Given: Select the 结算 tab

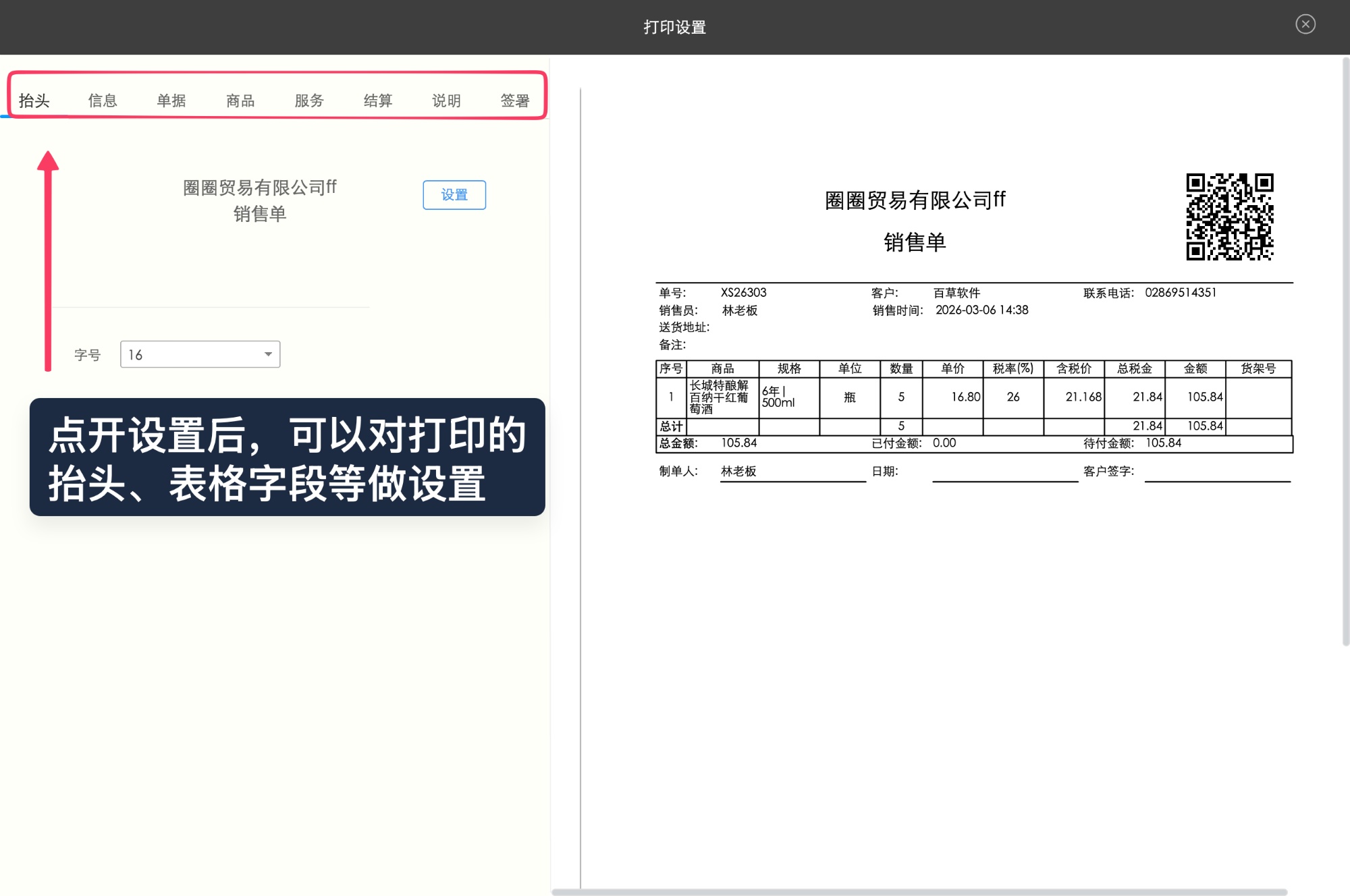Looking at the screenshot, I should coord(378,100).
